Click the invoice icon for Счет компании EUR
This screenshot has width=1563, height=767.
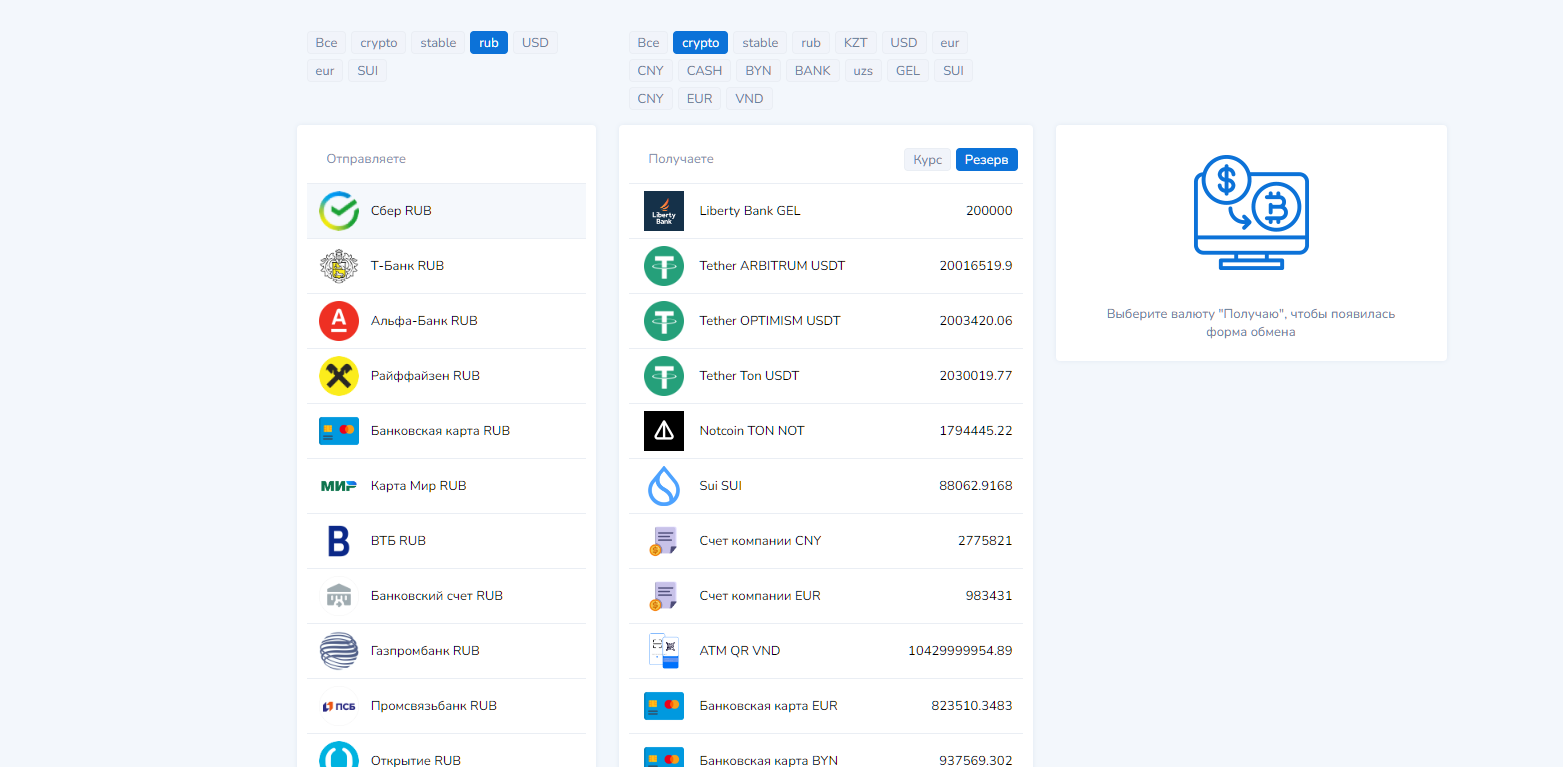[664, 596]
